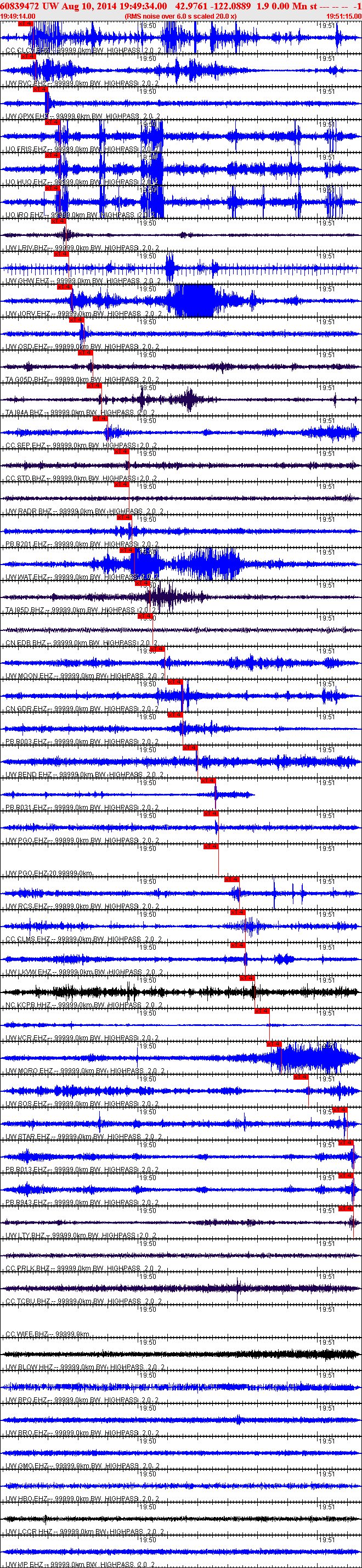Viewport: 362px width, 1568px height.
Task: Select the CC WIFE BHZ station label
Action: pos(48,1334)
